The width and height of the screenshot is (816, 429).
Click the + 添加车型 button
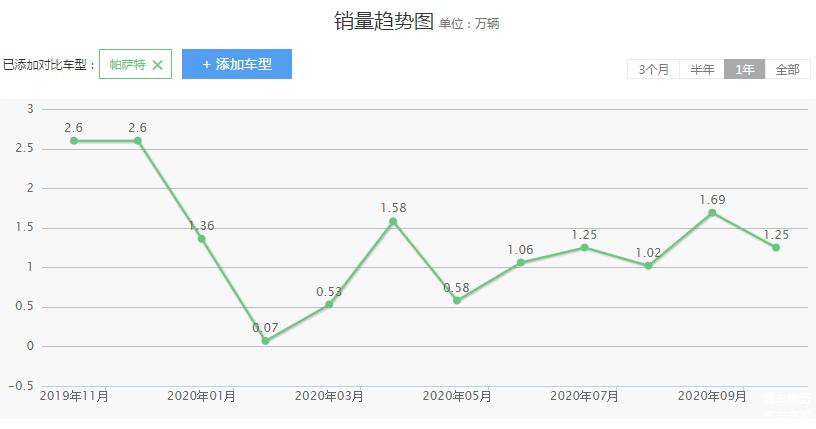coord(237,64)
